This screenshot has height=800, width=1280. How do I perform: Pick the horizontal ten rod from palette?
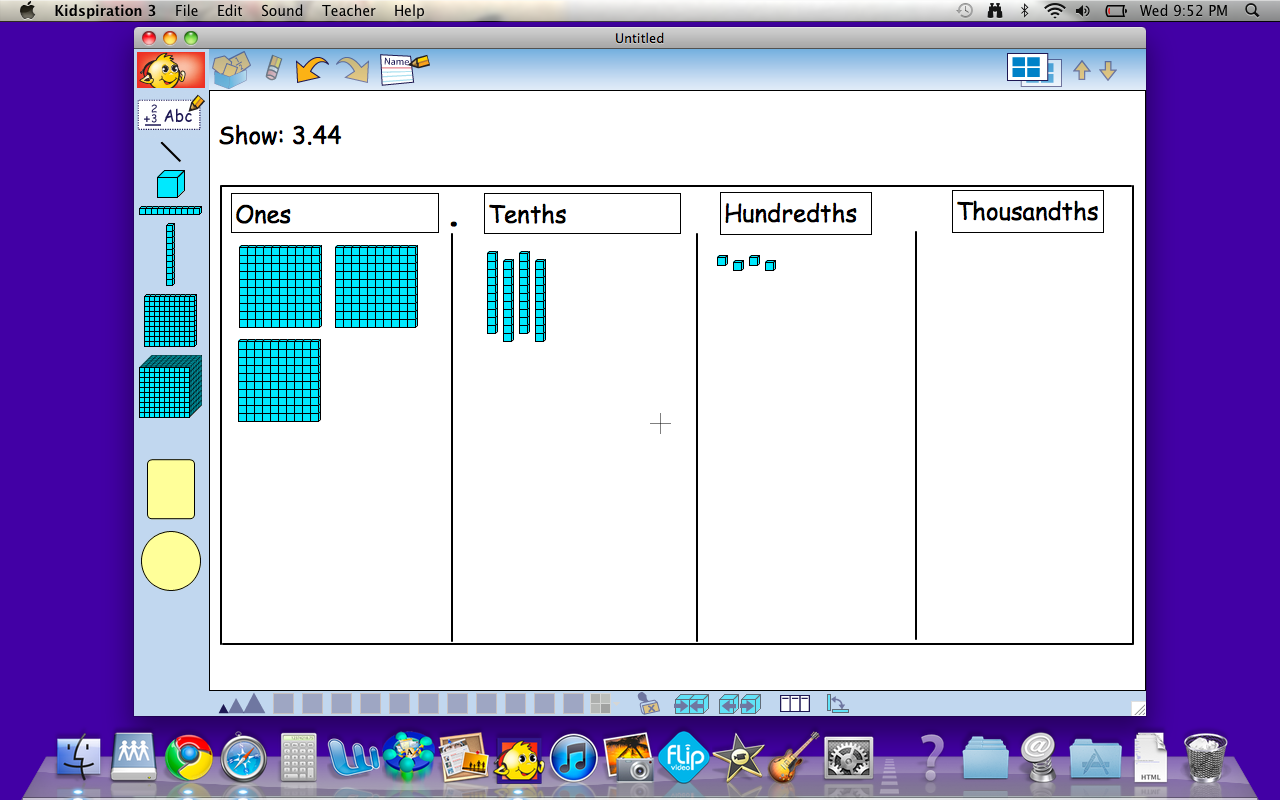[170, 211]
